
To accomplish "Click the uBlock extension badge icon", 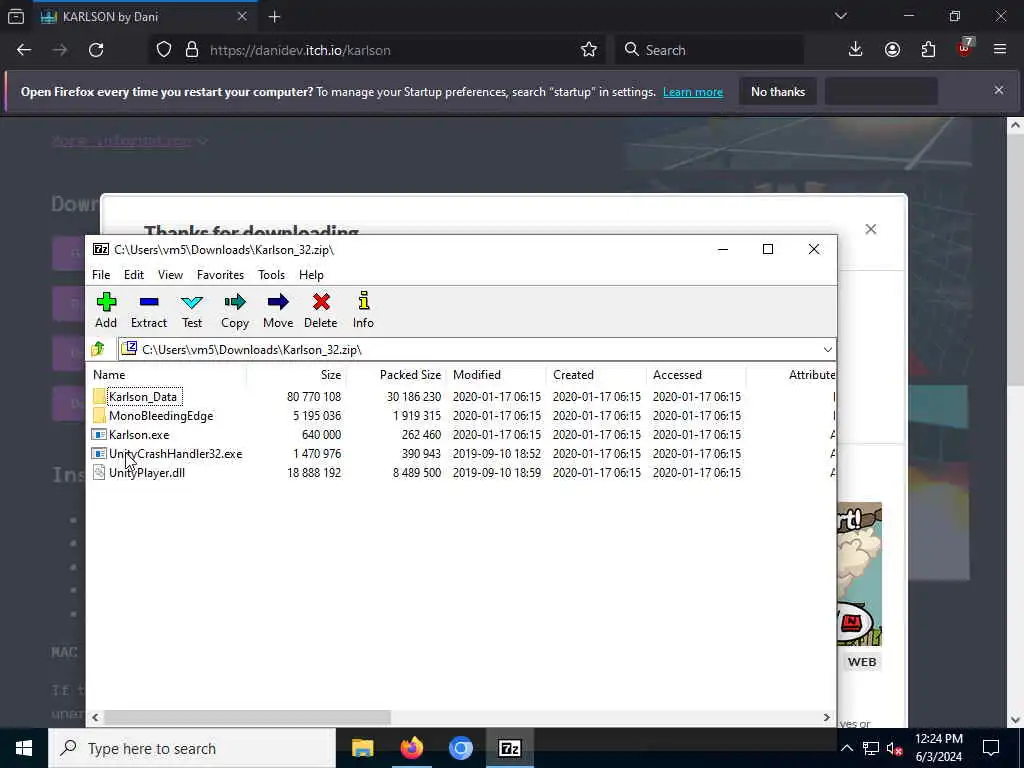I will point(965,48).
